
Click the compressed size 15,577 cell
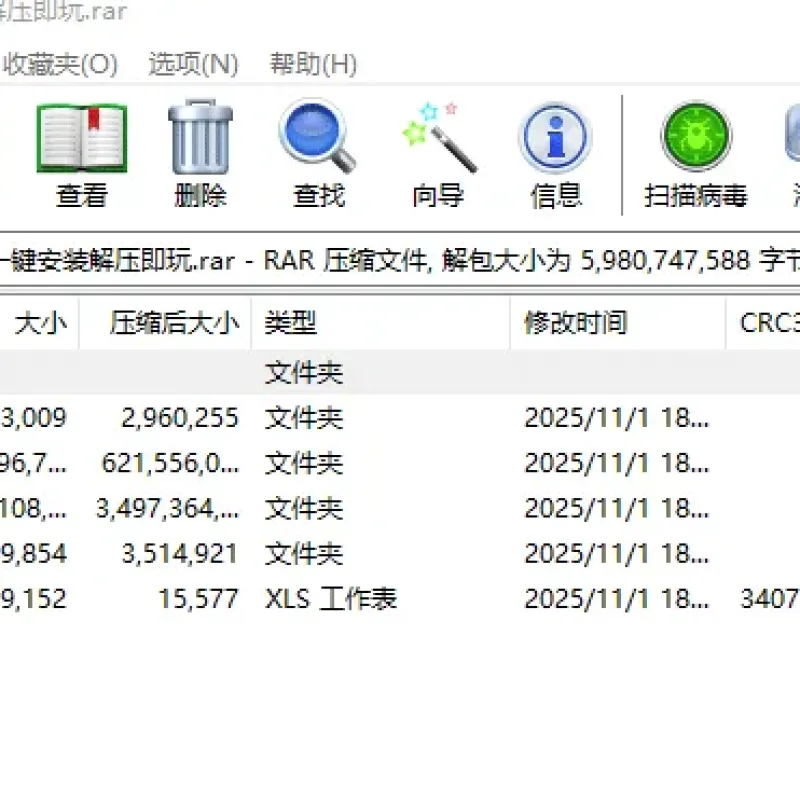click(x=198, y=599)
